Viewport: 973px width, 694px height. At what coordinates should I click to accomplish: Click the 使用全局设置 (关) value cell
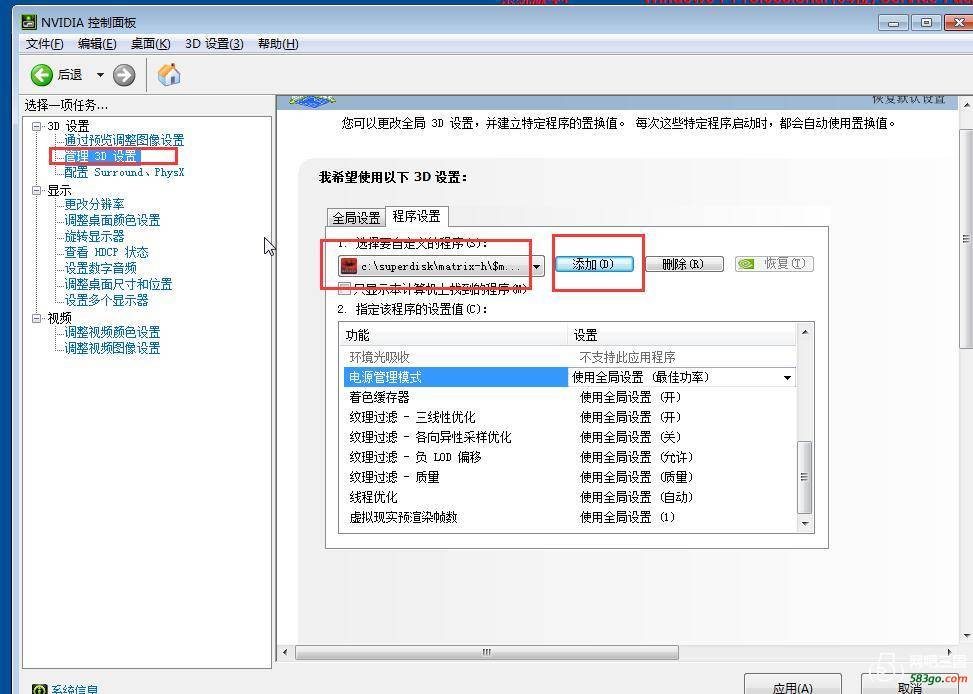(630, 437)
